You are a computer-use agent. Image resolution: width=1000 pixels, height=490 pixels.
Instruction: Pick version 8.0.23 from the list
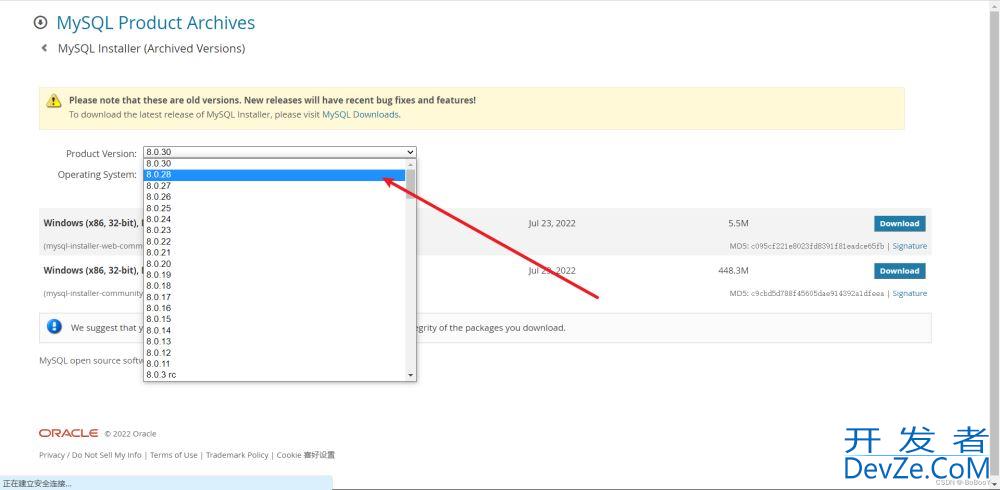[x=274, y=230]
